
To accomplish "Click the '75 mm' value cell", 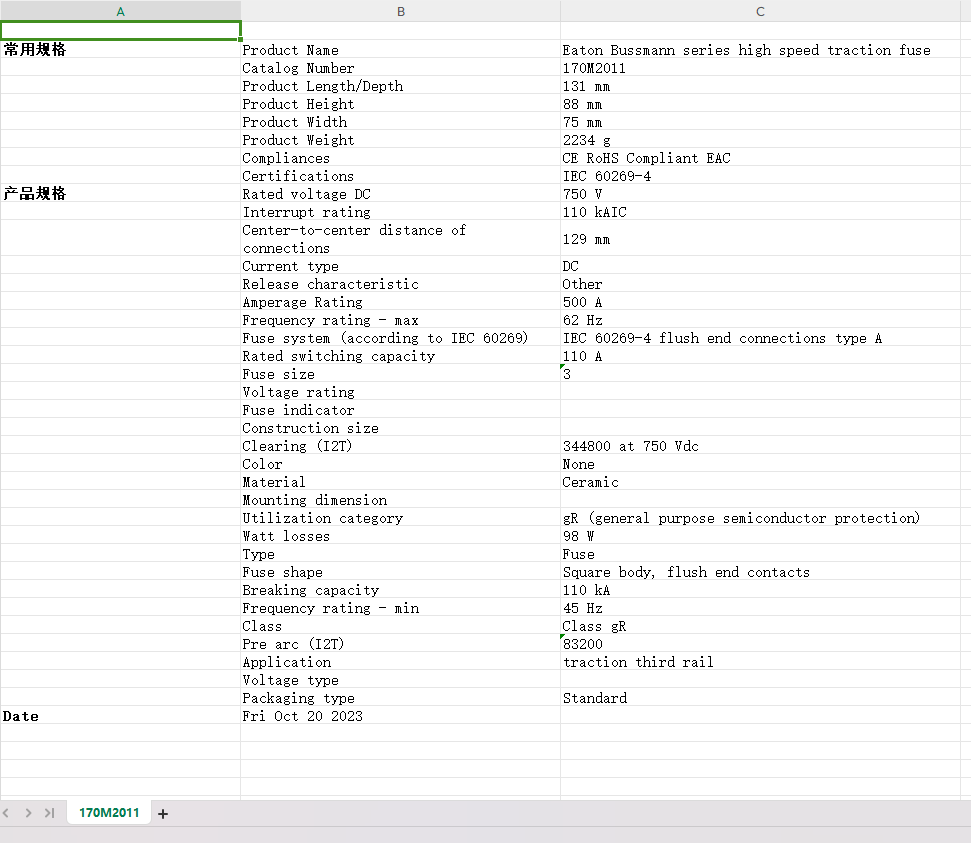I will (760, 121).
